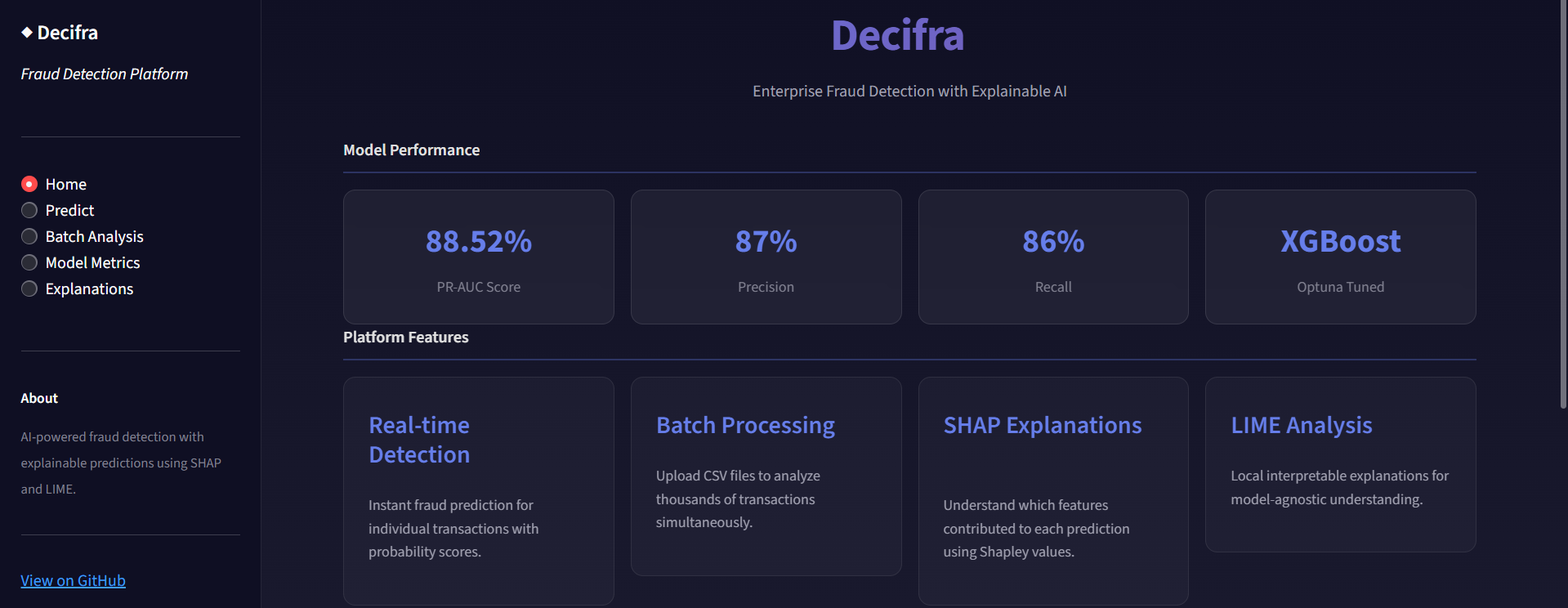Switch to the Predict page

click(x=29, y=210)
